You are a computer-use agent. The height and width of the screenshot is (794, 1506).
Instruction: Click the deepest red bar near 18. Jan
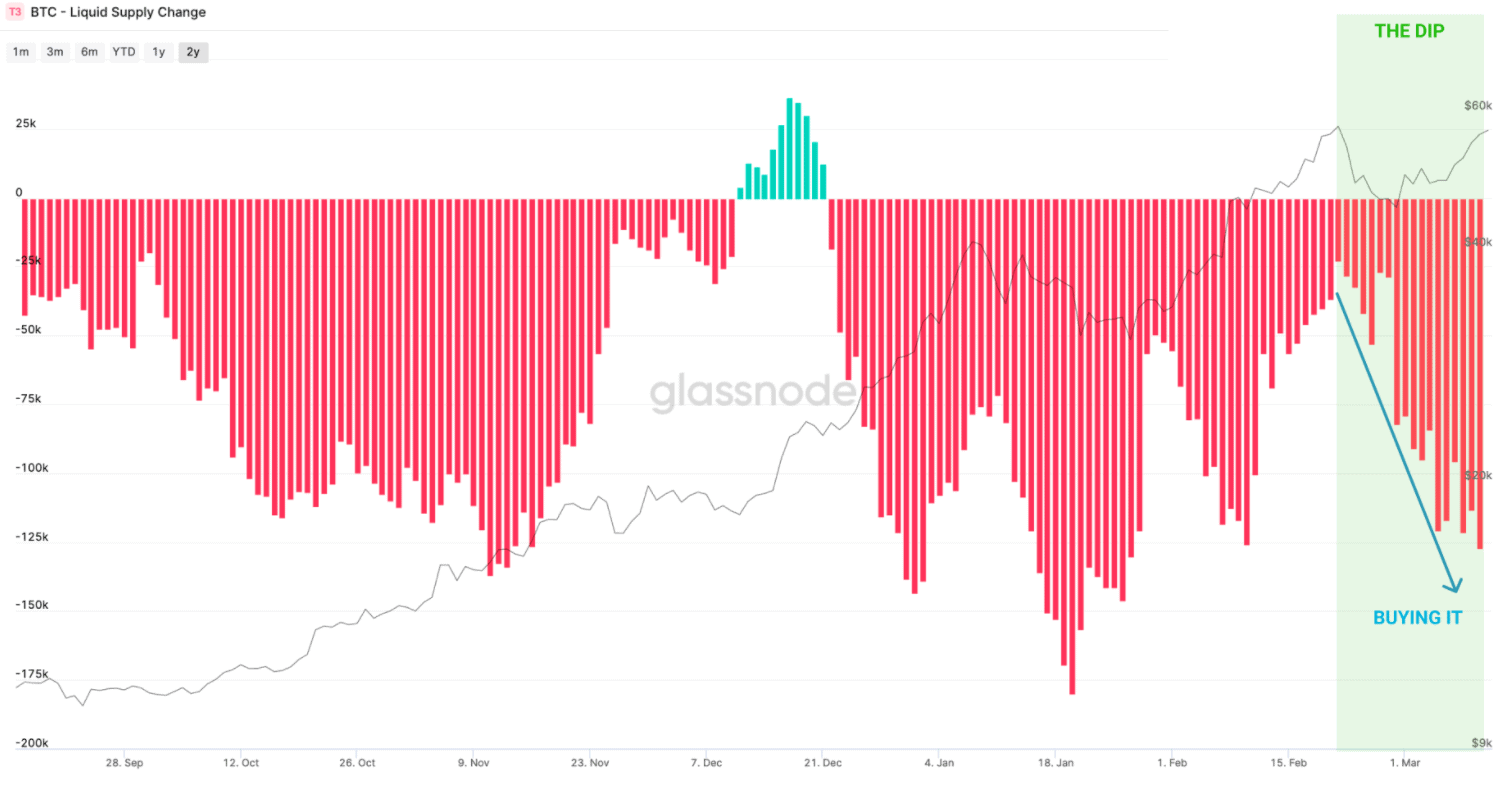pos(1072,446)
